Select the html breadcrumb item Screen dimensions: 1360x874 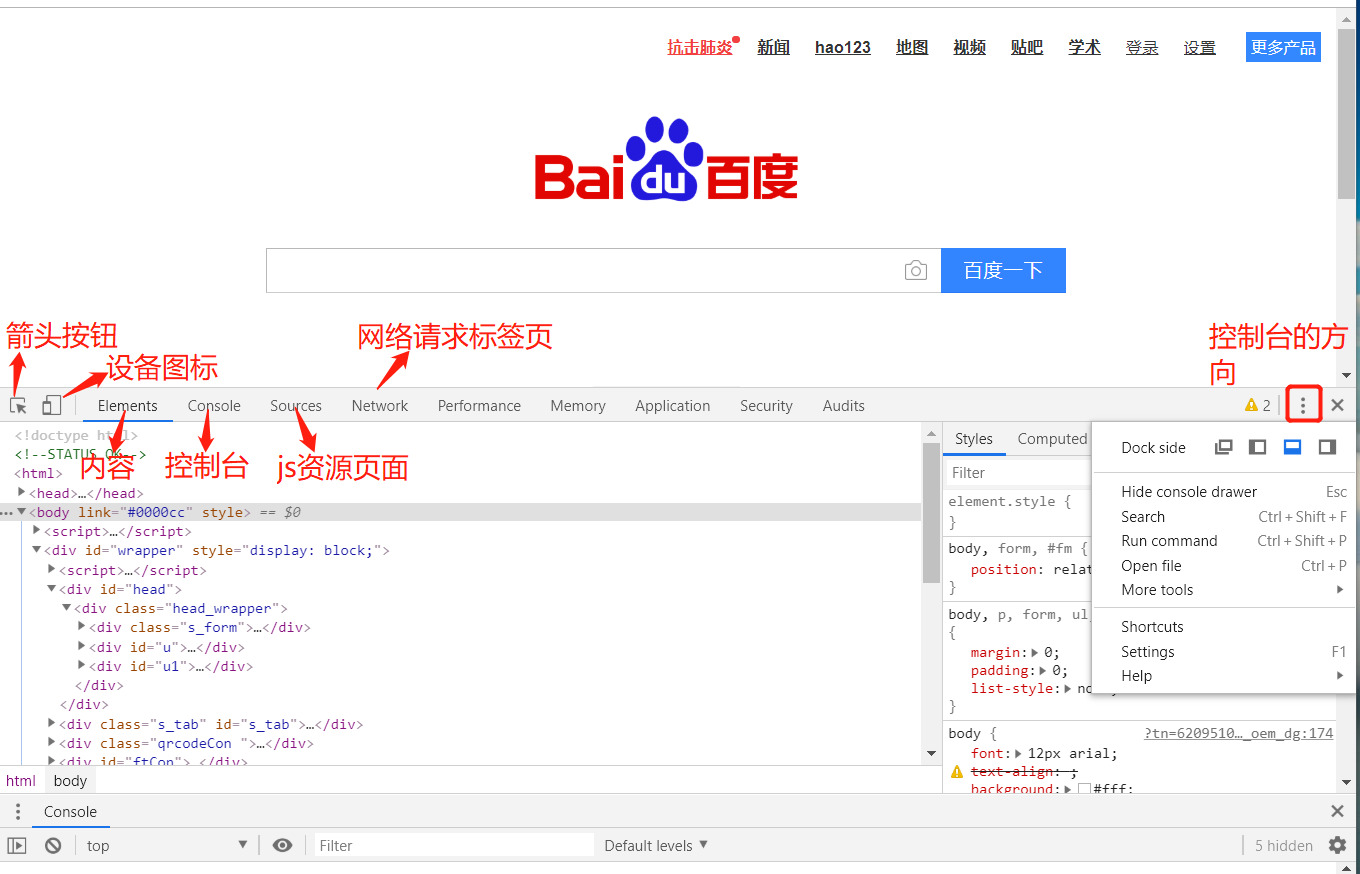(x=21, y=781)
